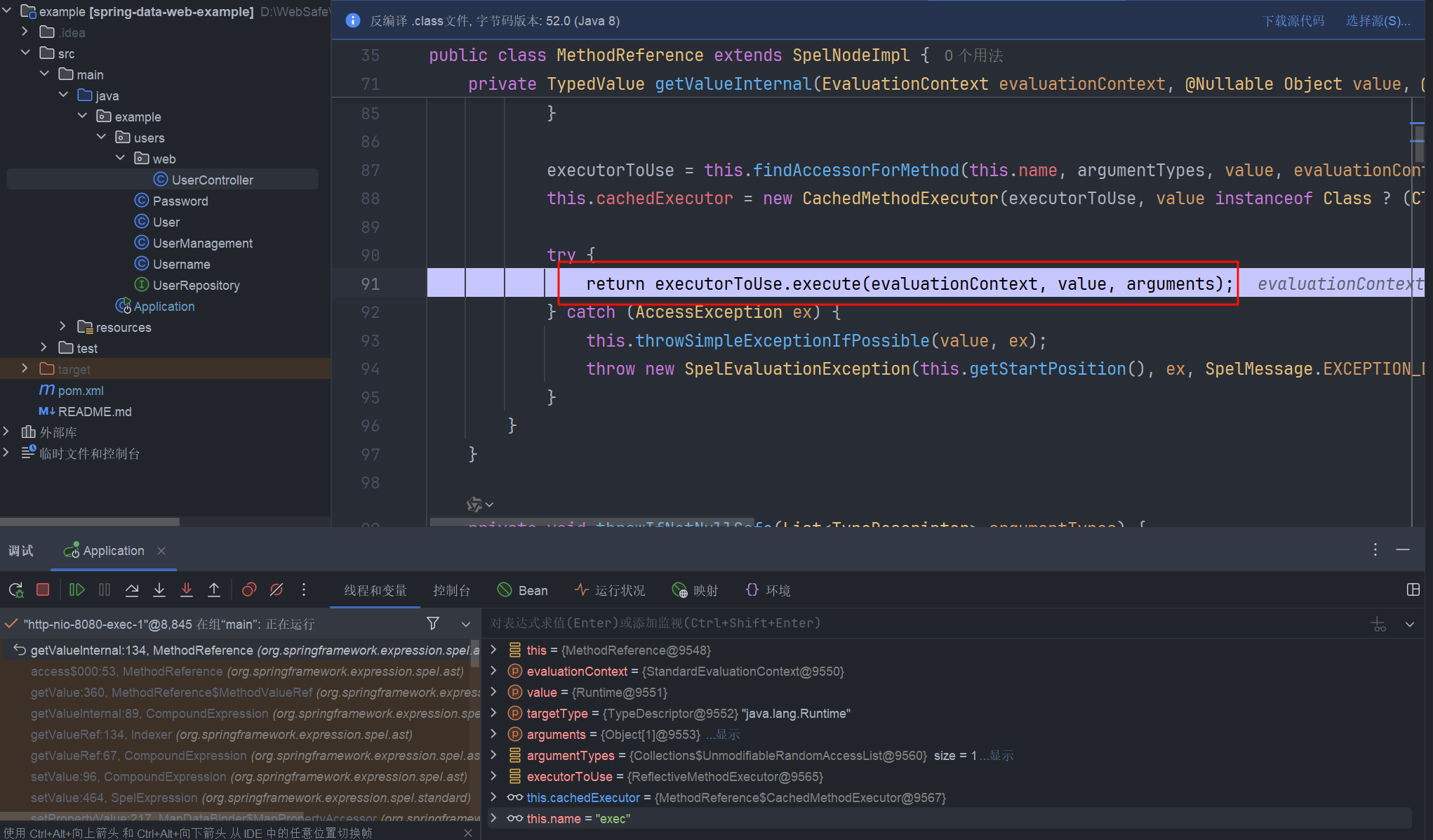This screenshot has width=1433, height=840.
Task: Click the Step Into icon
Action: click(x=159, y=590)
